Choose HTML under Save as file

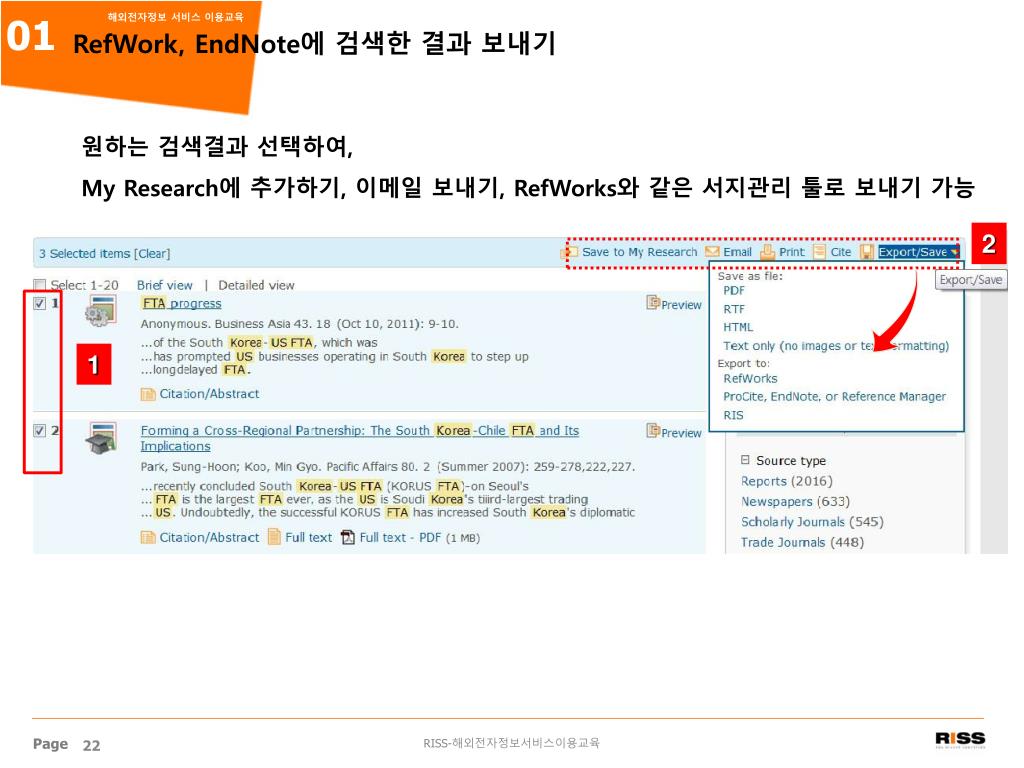(738, 327)
